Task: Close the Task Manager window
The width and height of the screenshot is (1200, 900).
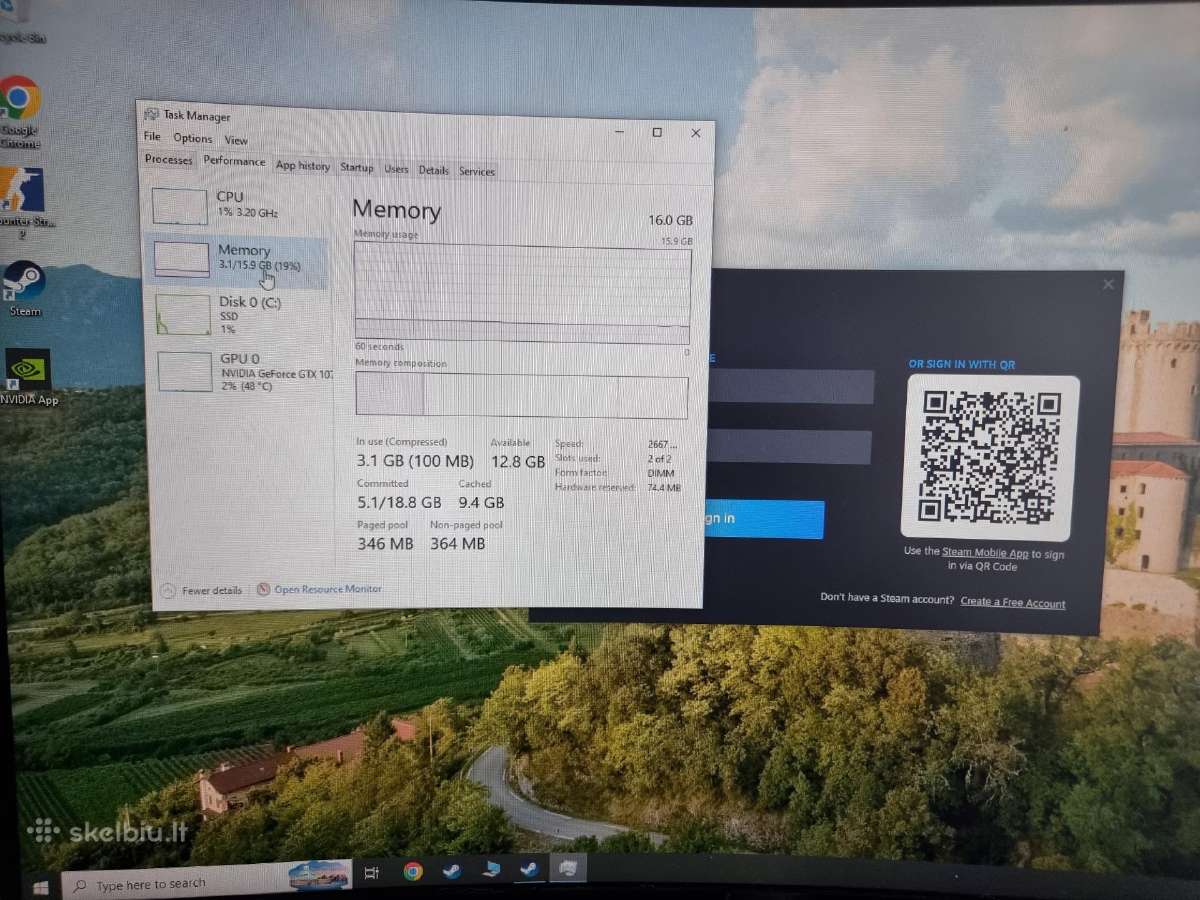Action: (696, 133)
